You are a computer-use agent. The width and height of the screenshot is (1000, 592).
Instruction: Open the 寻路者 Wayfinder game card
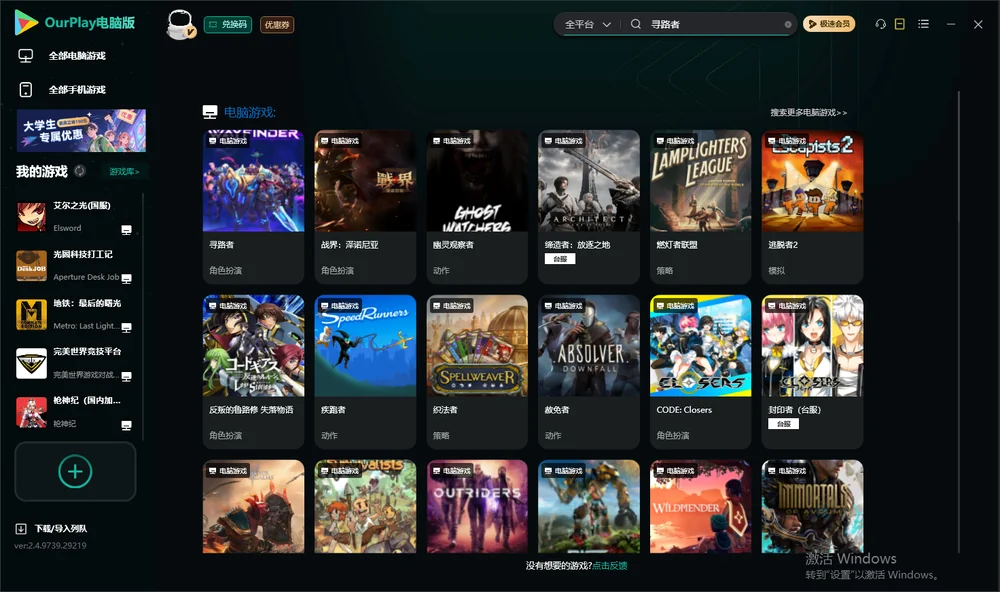click(253, 207)
